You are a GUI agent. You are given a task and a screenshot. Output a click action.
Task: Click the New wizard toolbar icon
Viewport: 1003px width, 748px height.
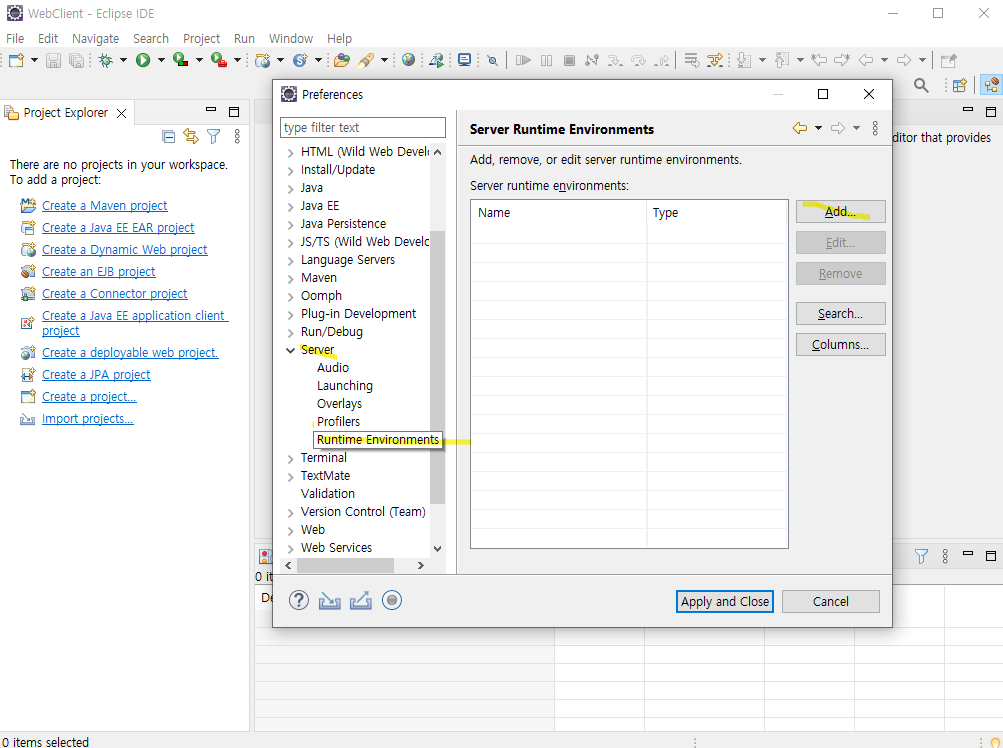click(16, 60)
